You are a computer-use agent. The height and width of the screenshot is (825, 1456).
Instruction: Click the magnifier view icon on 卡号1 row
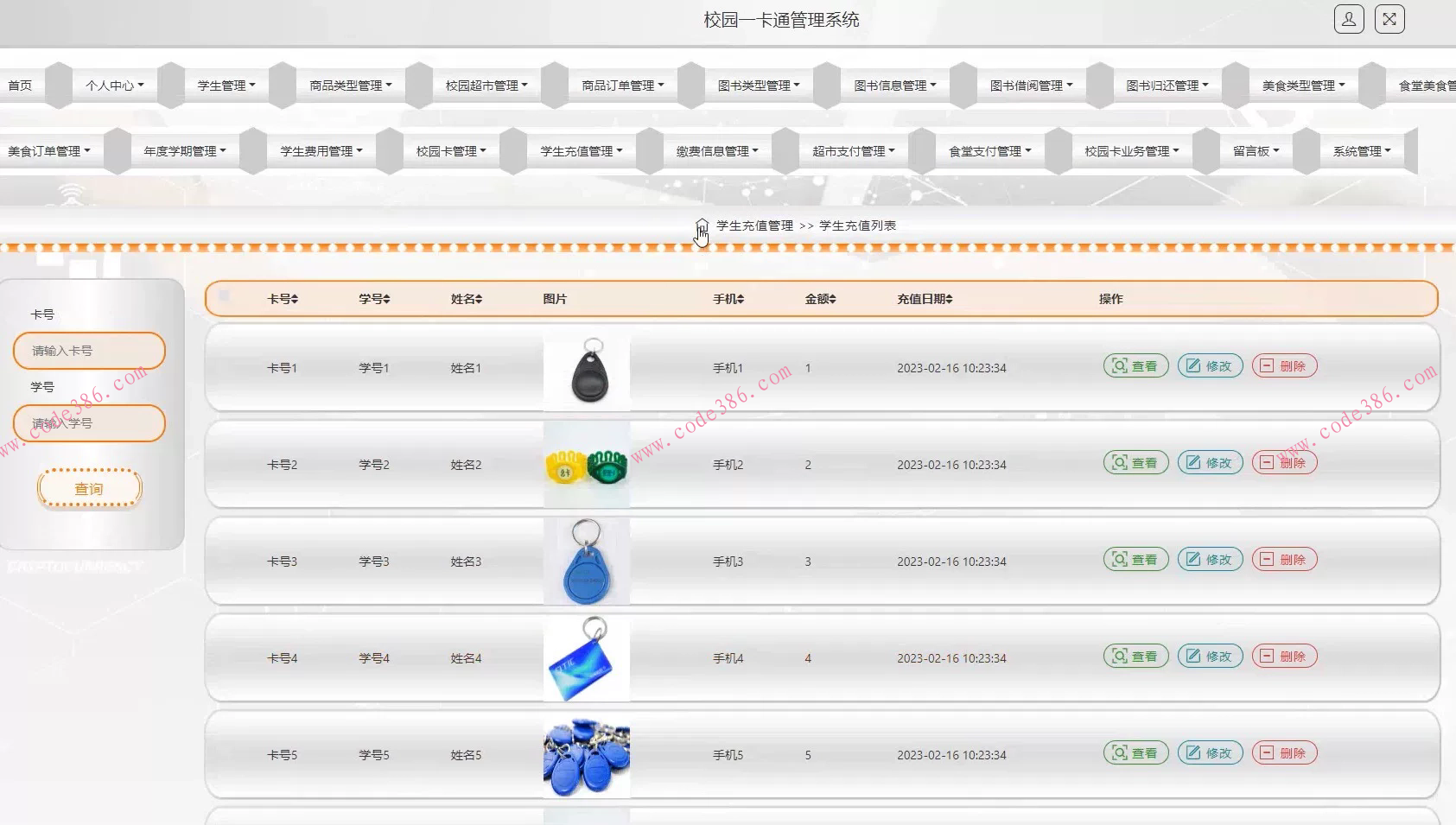[1118, 365]
